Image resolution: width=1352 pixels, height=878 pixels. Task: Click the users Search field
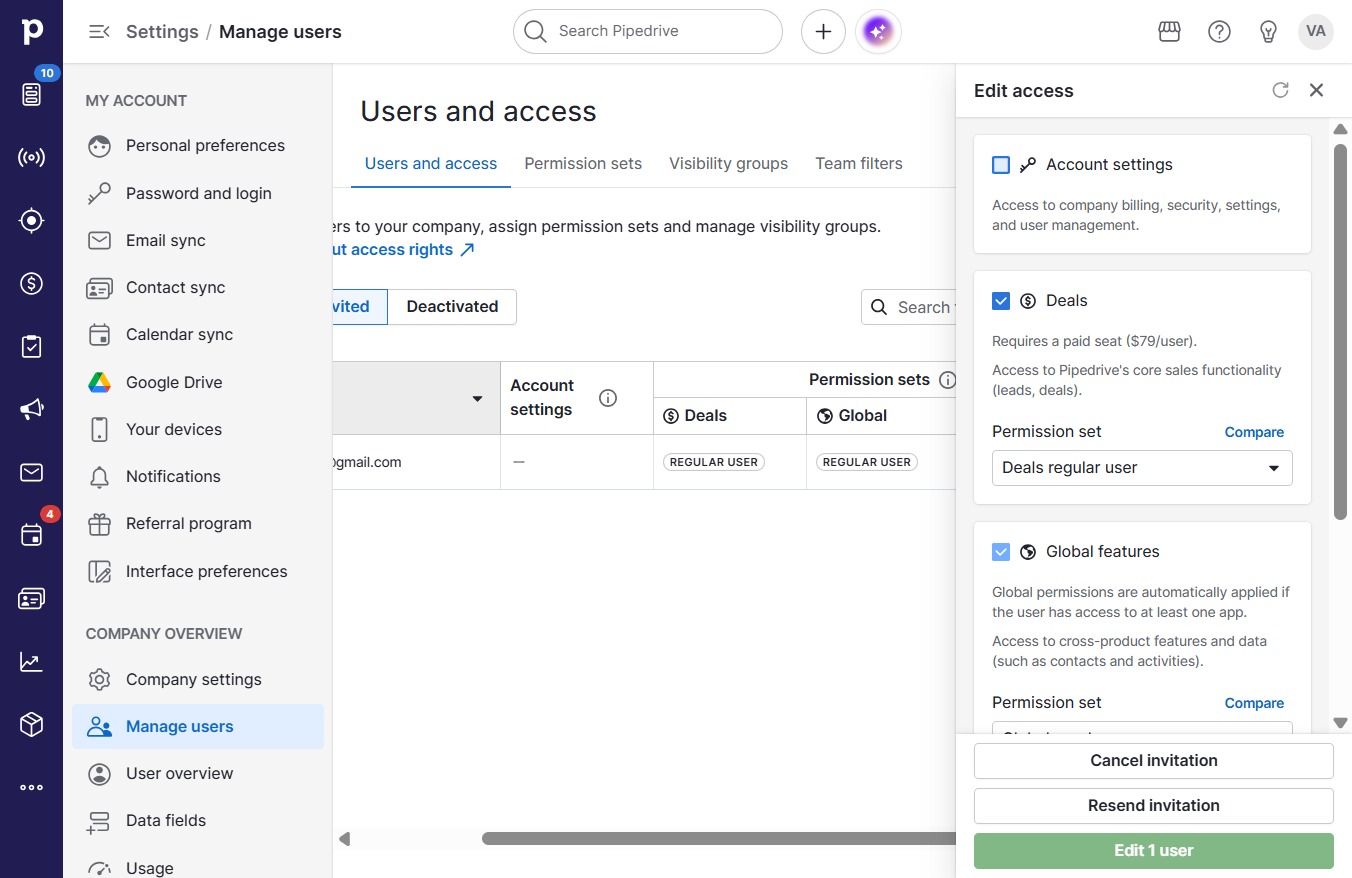coord(908,307)
